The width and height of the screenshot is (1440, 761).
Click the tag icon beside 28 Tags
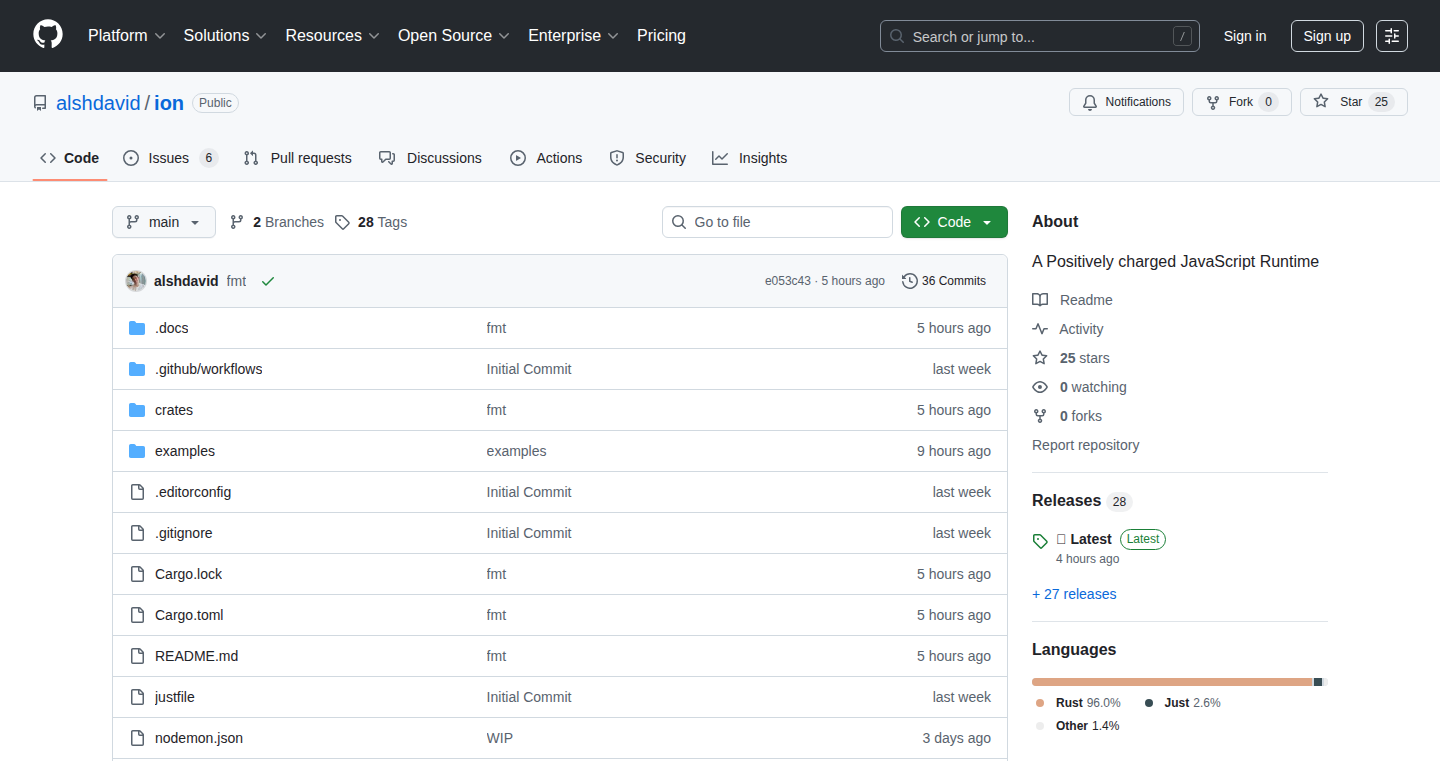pos(342,222)
